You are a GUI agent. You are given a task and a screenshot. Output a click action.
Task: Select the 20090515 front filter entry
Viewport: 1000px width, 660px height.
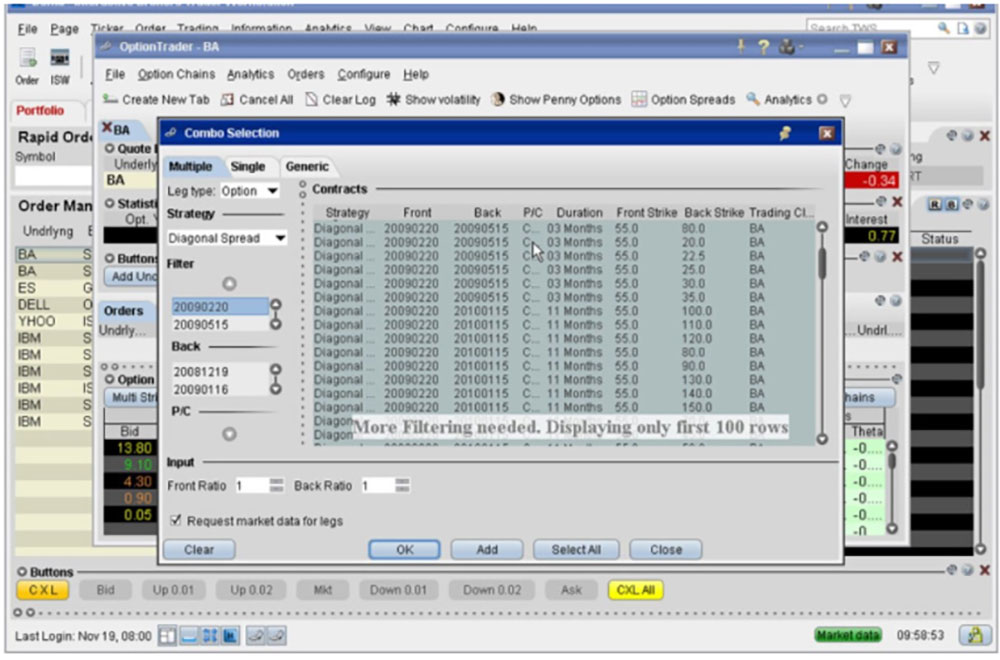(x=200, y=325)
